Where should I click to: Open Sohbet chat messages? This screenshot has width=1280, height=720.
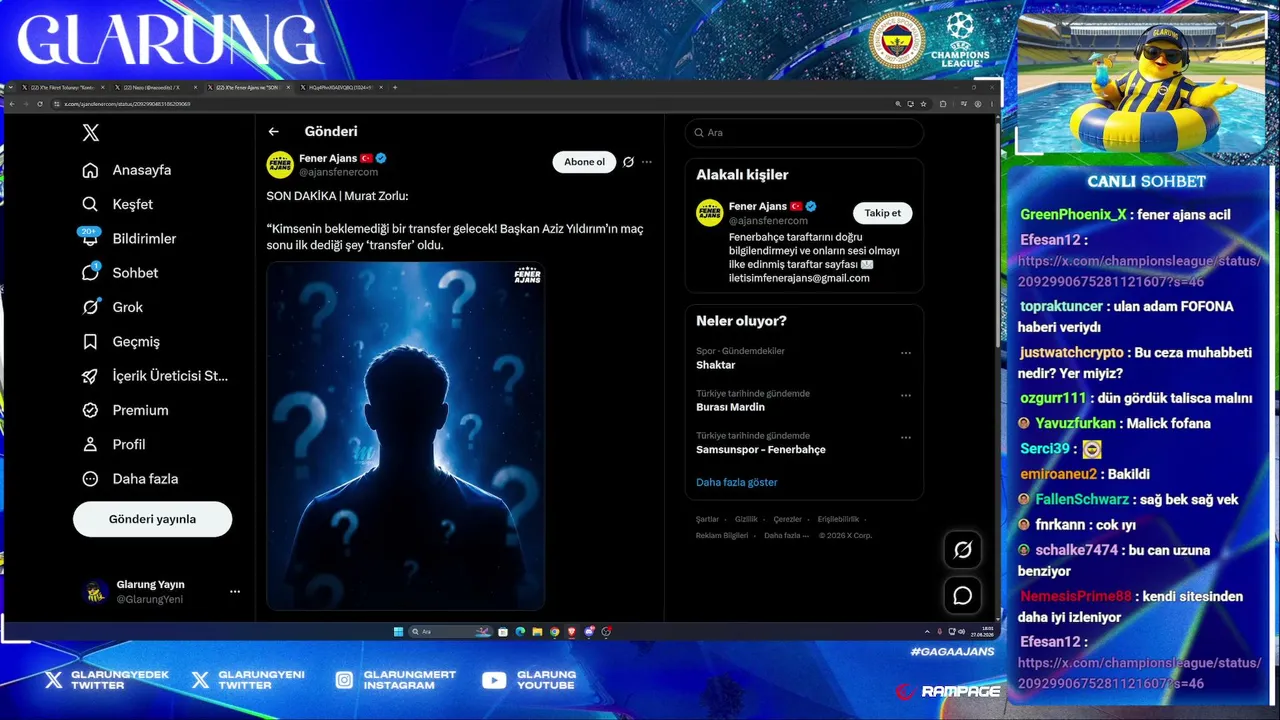(120, 273)
